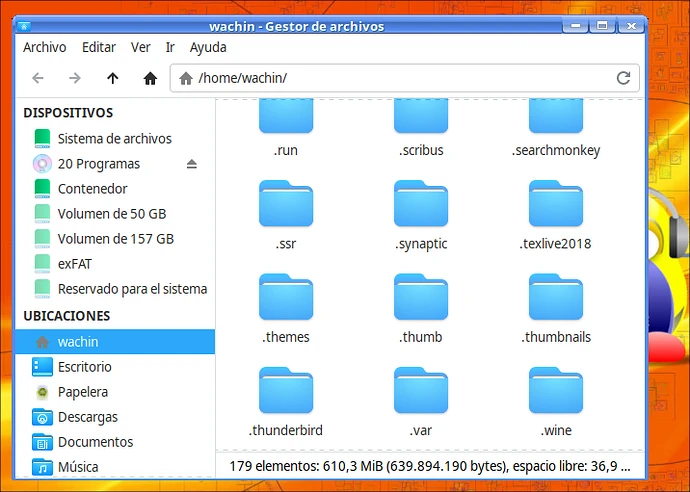Click the home icon inside path bar
The height and width of the screenshot is (492, 690).
click(186, 78)
